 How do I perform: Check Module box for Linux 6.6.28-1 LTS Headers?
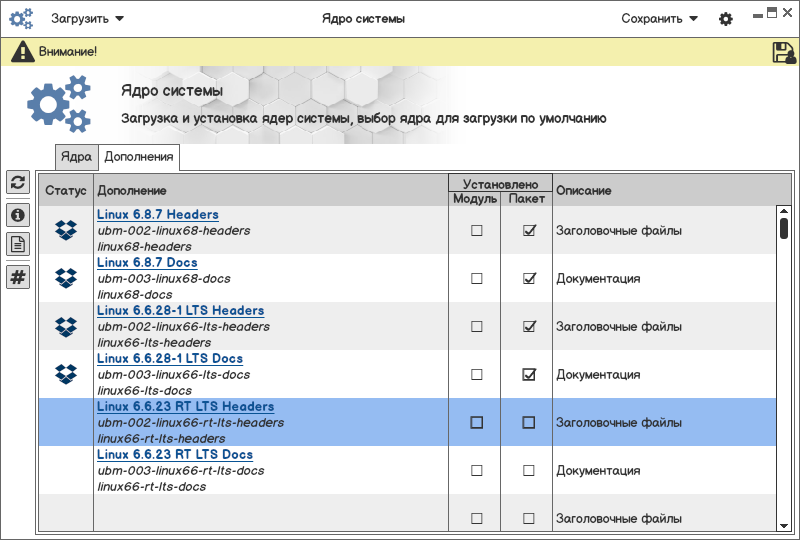[476, 326]
